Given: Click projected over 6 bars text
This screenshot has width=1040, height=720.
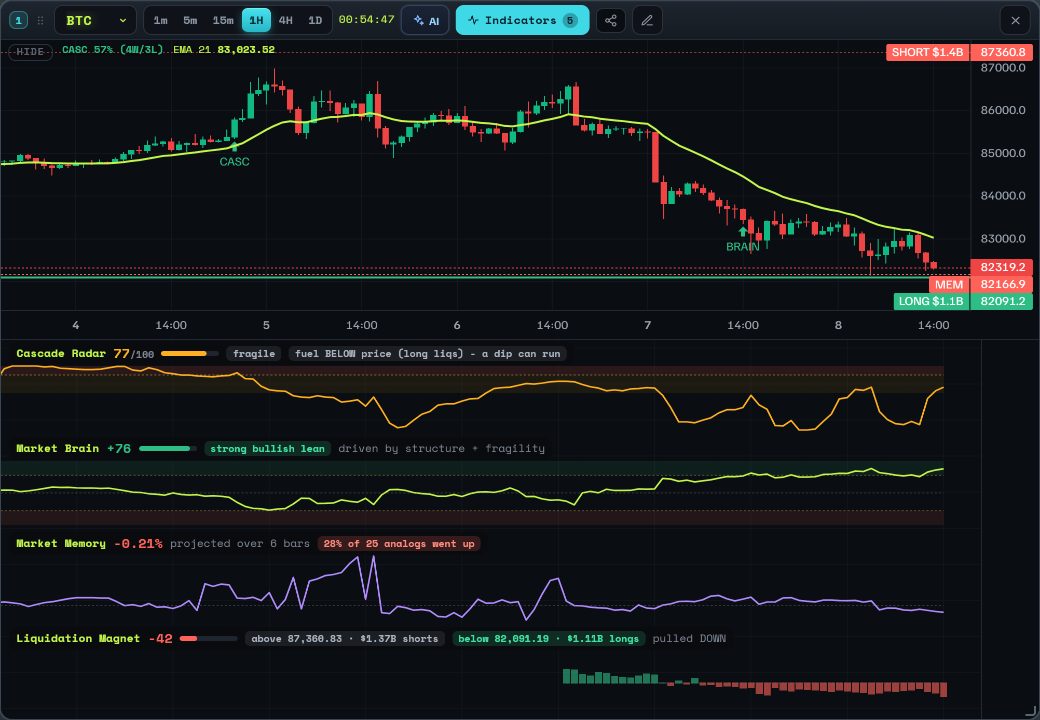Looking at the screenshot, I should (x=239, y=544).
